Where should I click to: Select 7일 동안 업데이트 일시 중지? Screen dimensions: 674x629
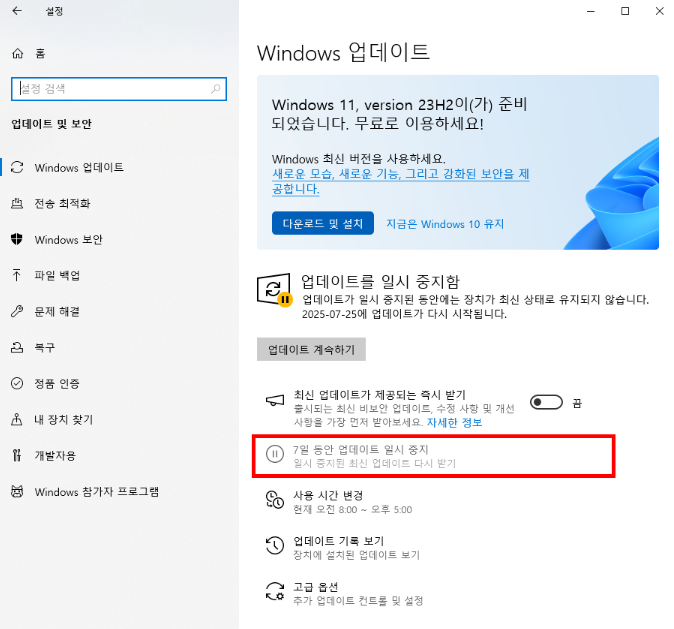coord(434,456)
